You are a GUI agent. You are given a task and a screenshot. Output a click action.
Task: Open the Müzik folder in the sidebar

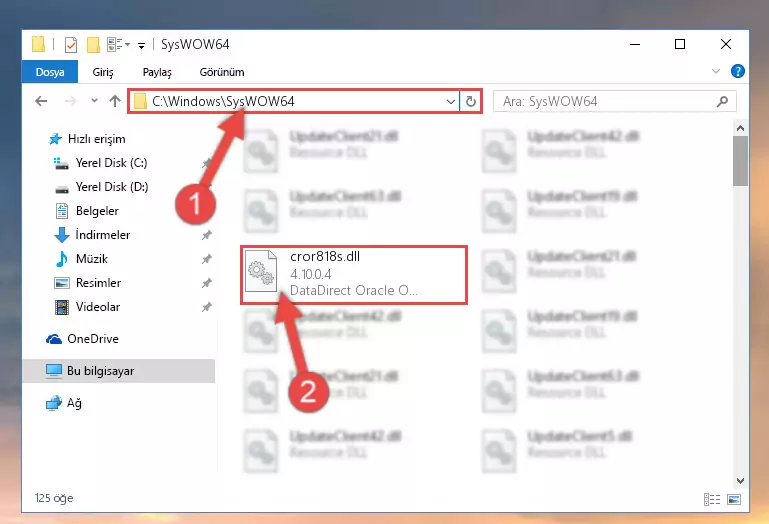[81, 259]
